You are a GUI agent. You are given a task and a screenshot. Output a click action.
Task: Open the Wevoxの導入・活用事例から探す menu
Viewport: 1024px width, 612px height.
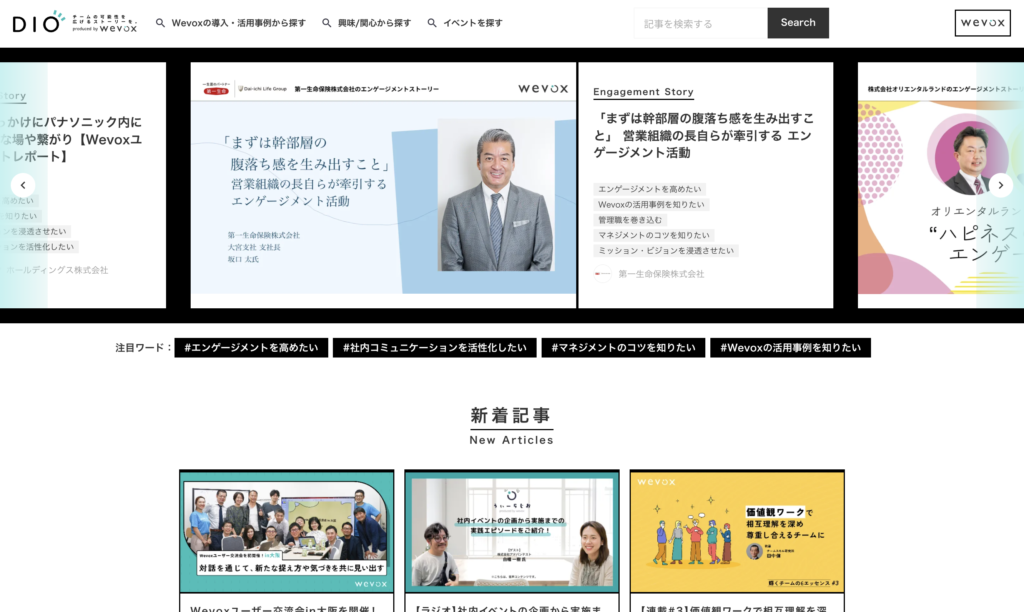[238, 23]
